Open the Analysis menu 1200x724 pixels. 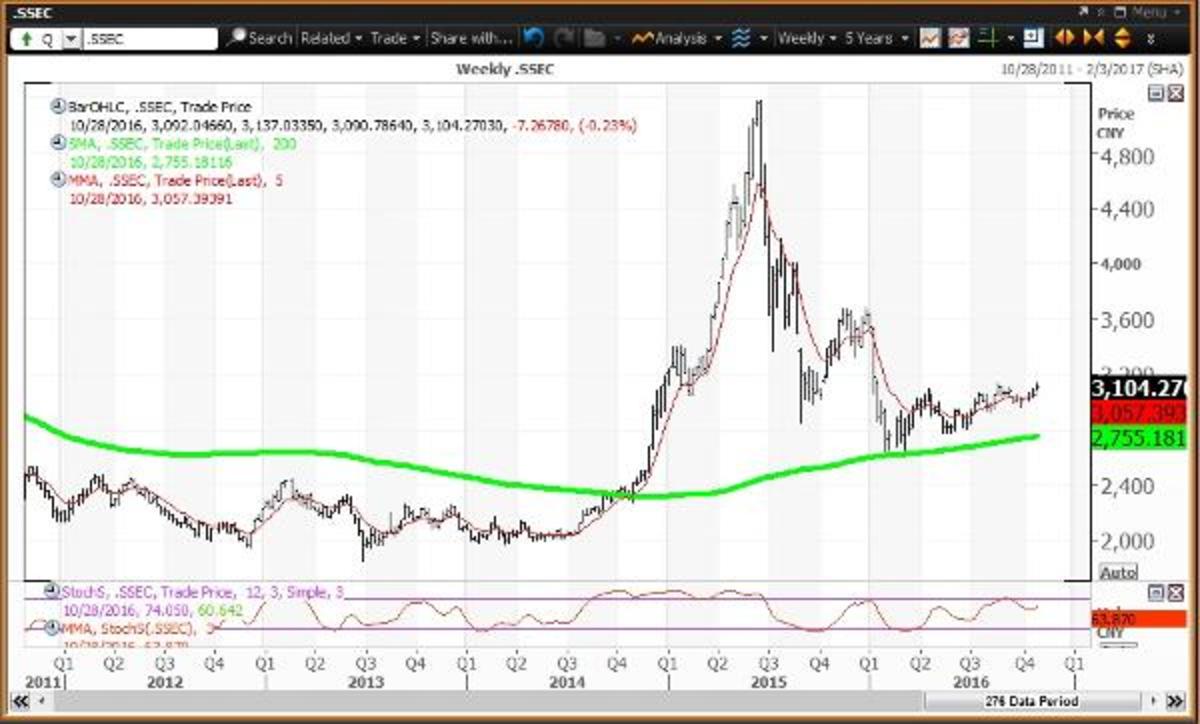click(x=675, y=38)
